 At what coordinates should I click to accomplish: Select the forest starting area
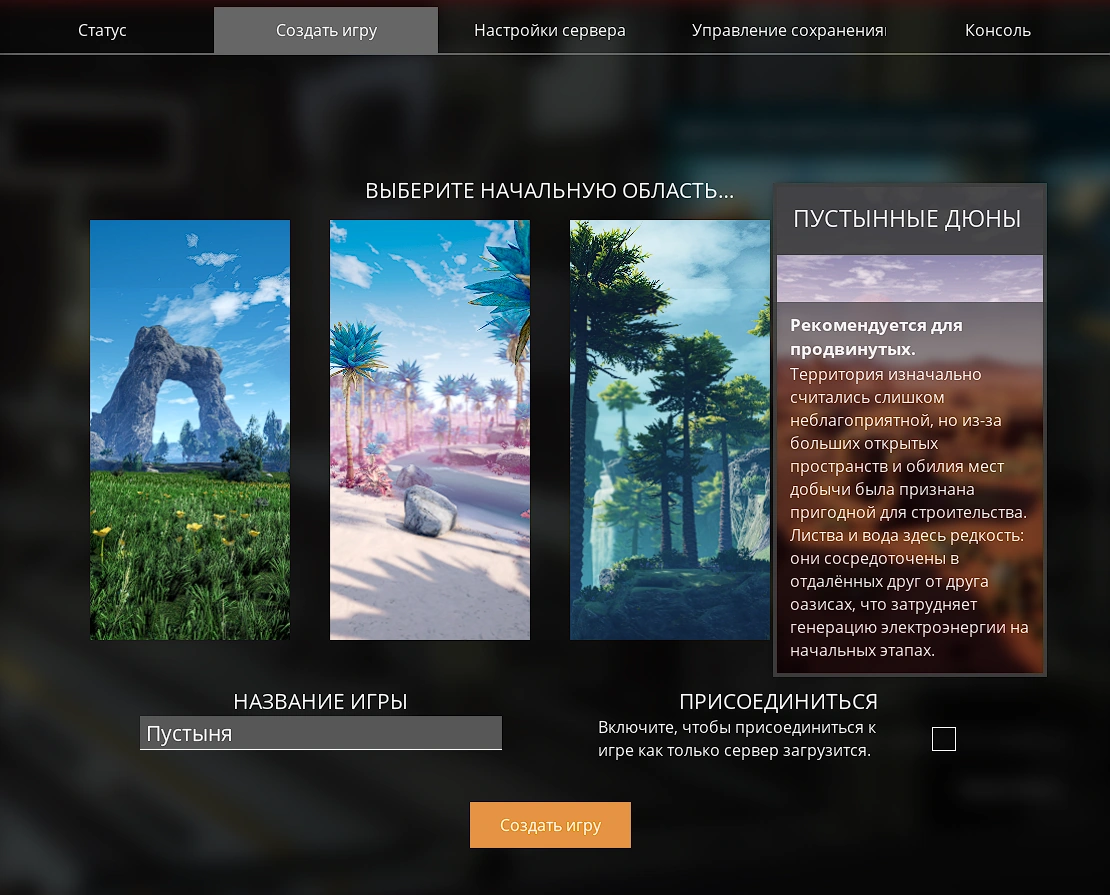coord(669,430)
